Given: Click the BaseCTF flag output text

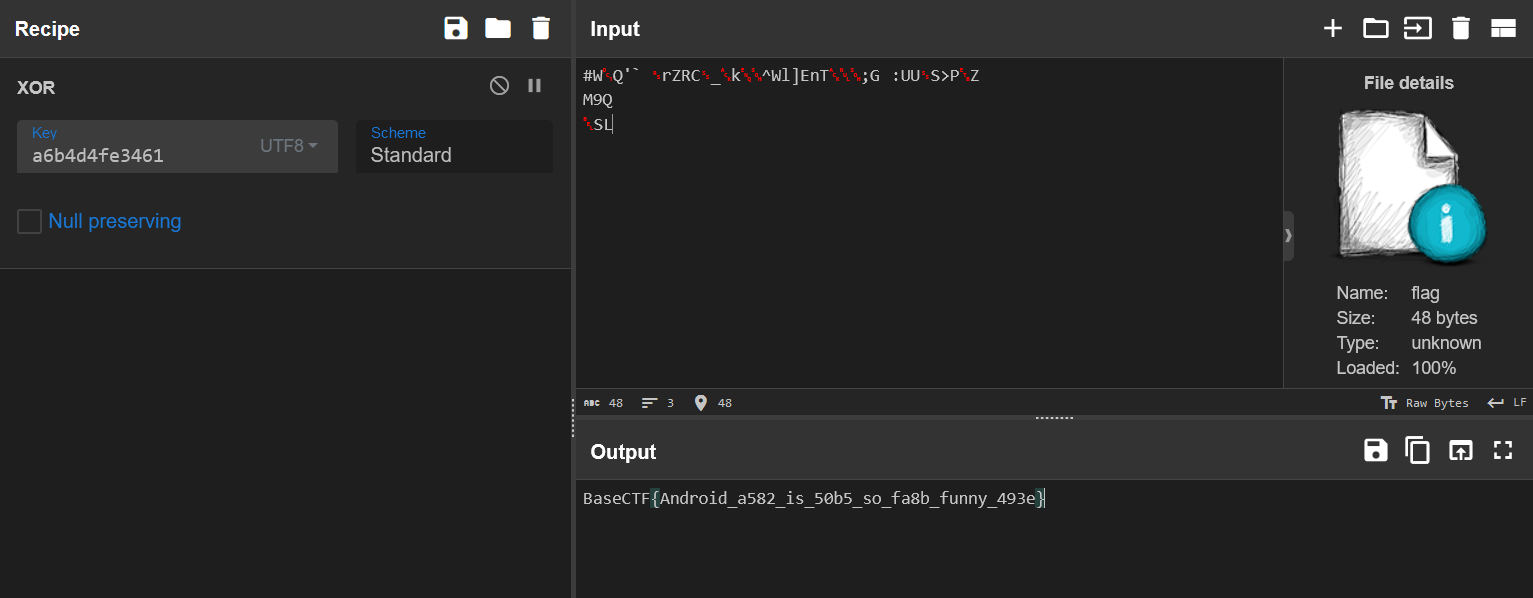Looking at the screenshot, I should point(814,498).
